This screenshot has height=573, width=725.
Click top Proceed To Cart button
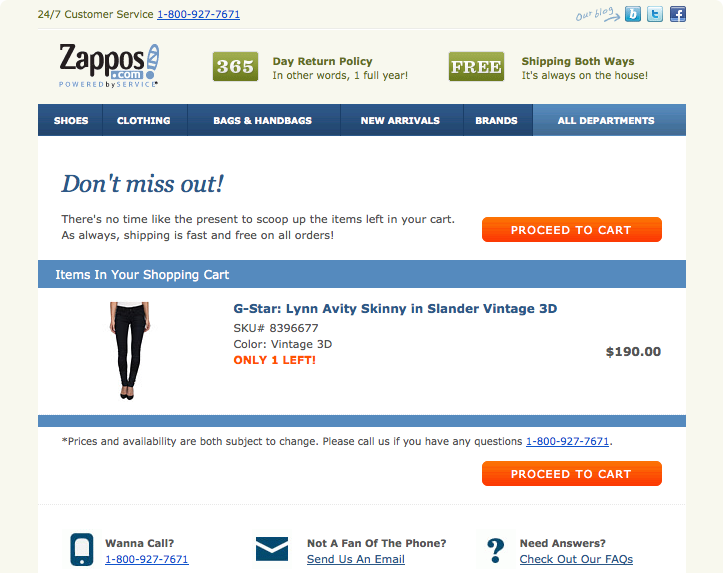coord(571,230)
